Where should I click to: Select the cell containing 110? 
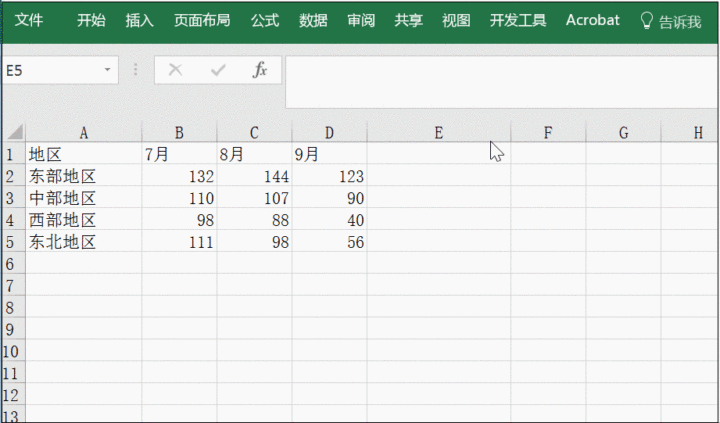(x=179, y=198)
